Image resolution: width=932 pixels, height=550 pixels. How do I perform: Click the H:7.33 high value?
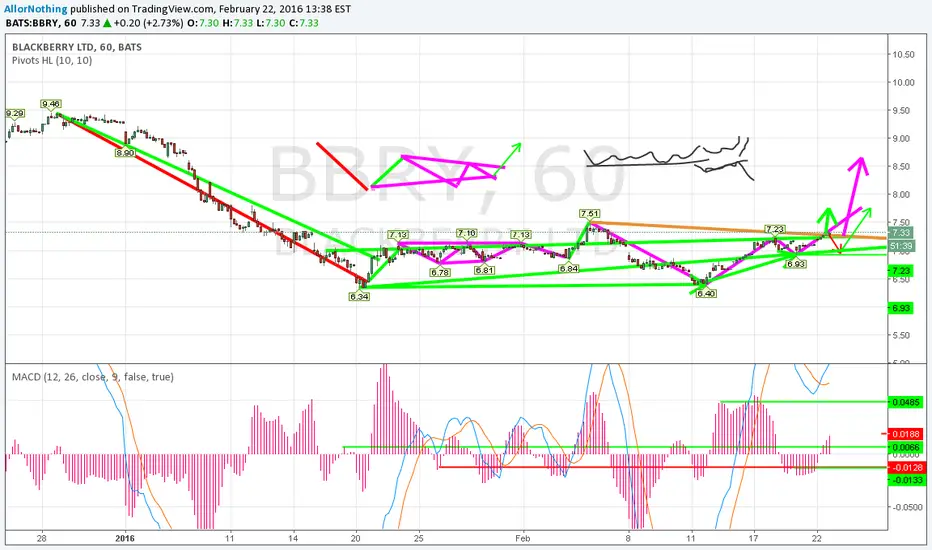(x=238, y=23)
